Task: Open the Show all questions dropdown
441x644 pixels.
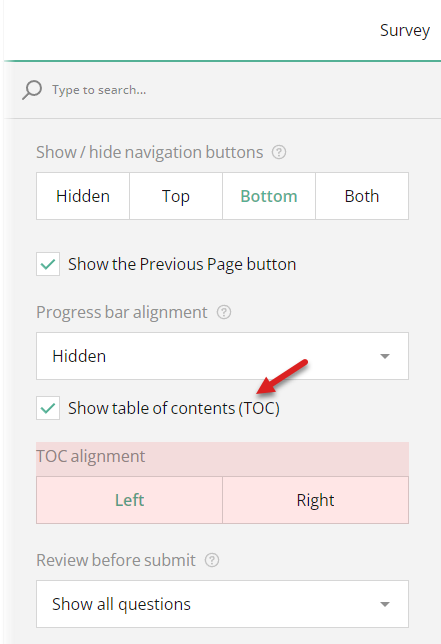Action: tap(222, 604)
